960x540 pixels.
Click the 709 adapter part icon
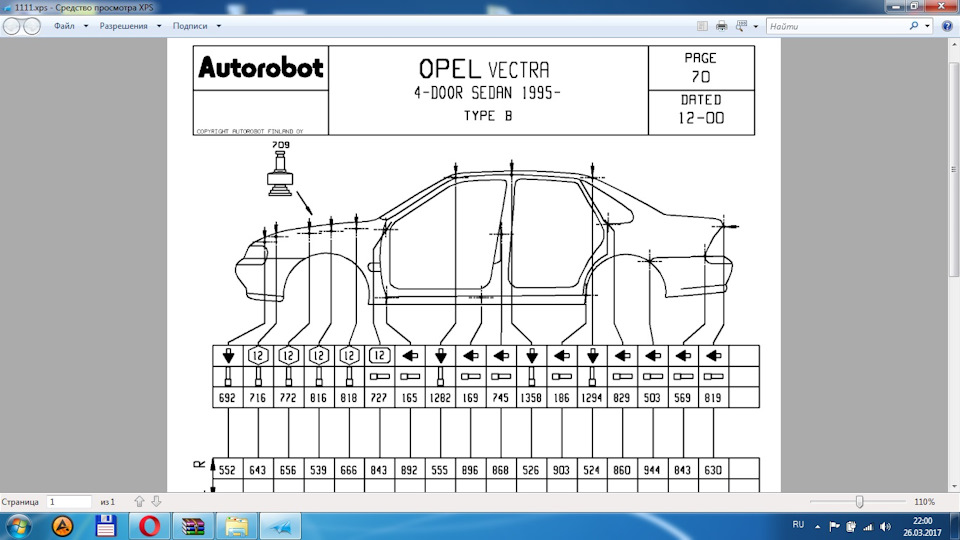280,174
